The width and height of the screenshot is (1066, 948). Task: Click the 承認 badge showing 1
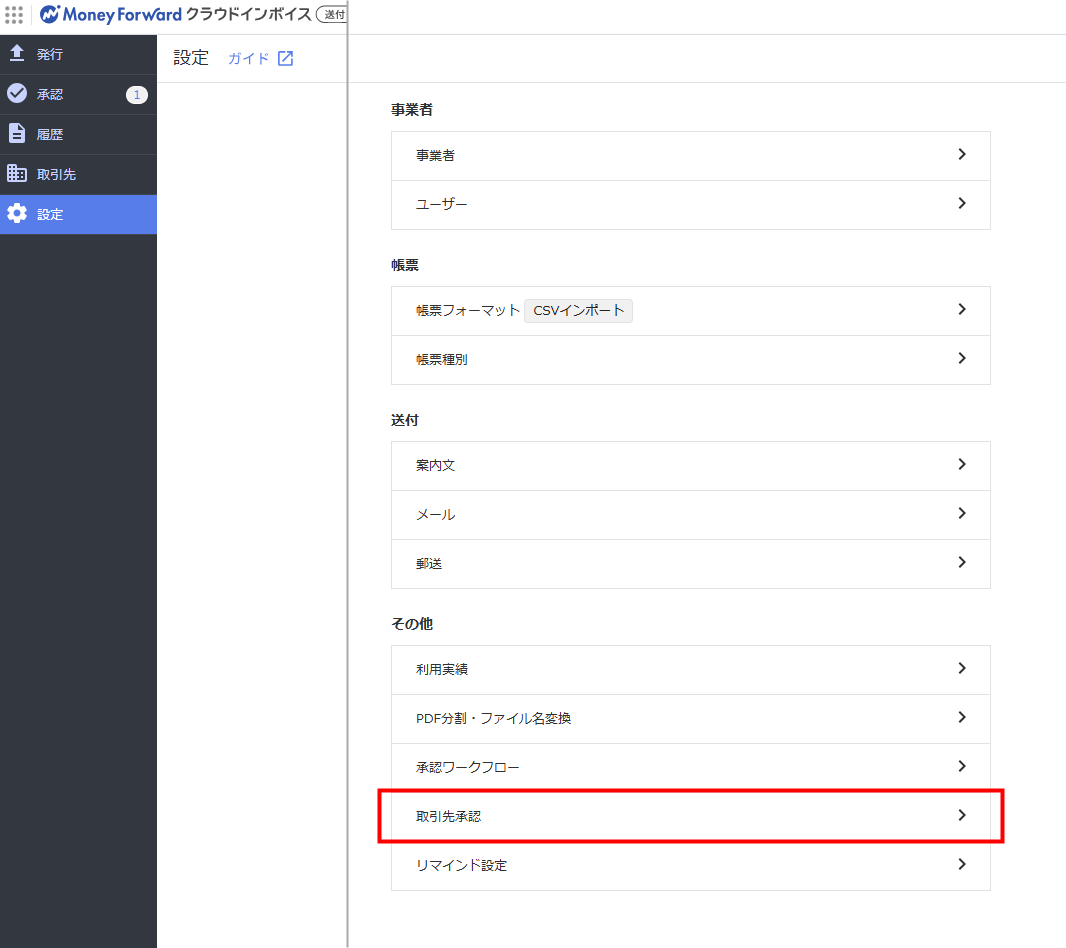[x=136, y=95]
